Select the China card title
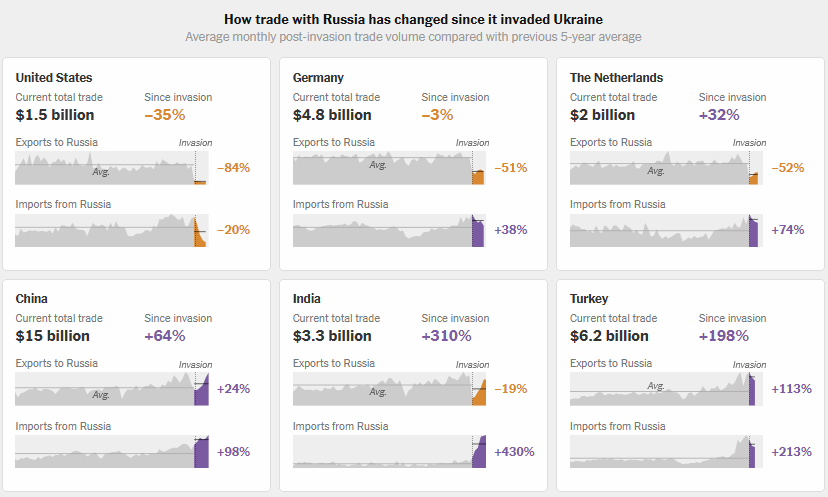The image size is (828, 497). coord(32,298)
